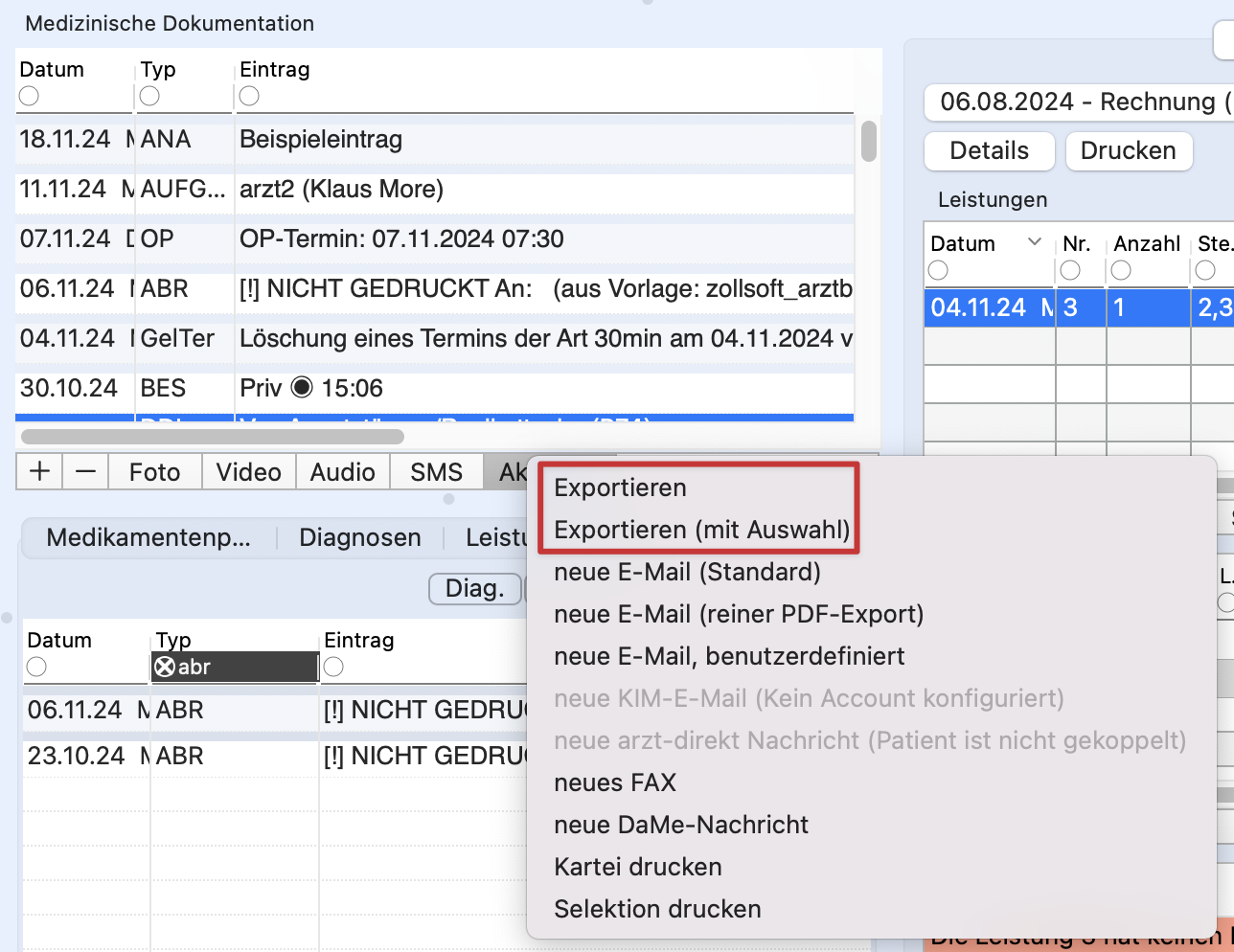1234x952 pixels.
Task: Select the 06.11.24 ABR row in upper table
Action: pyautogui.click(x=435, y=288)
